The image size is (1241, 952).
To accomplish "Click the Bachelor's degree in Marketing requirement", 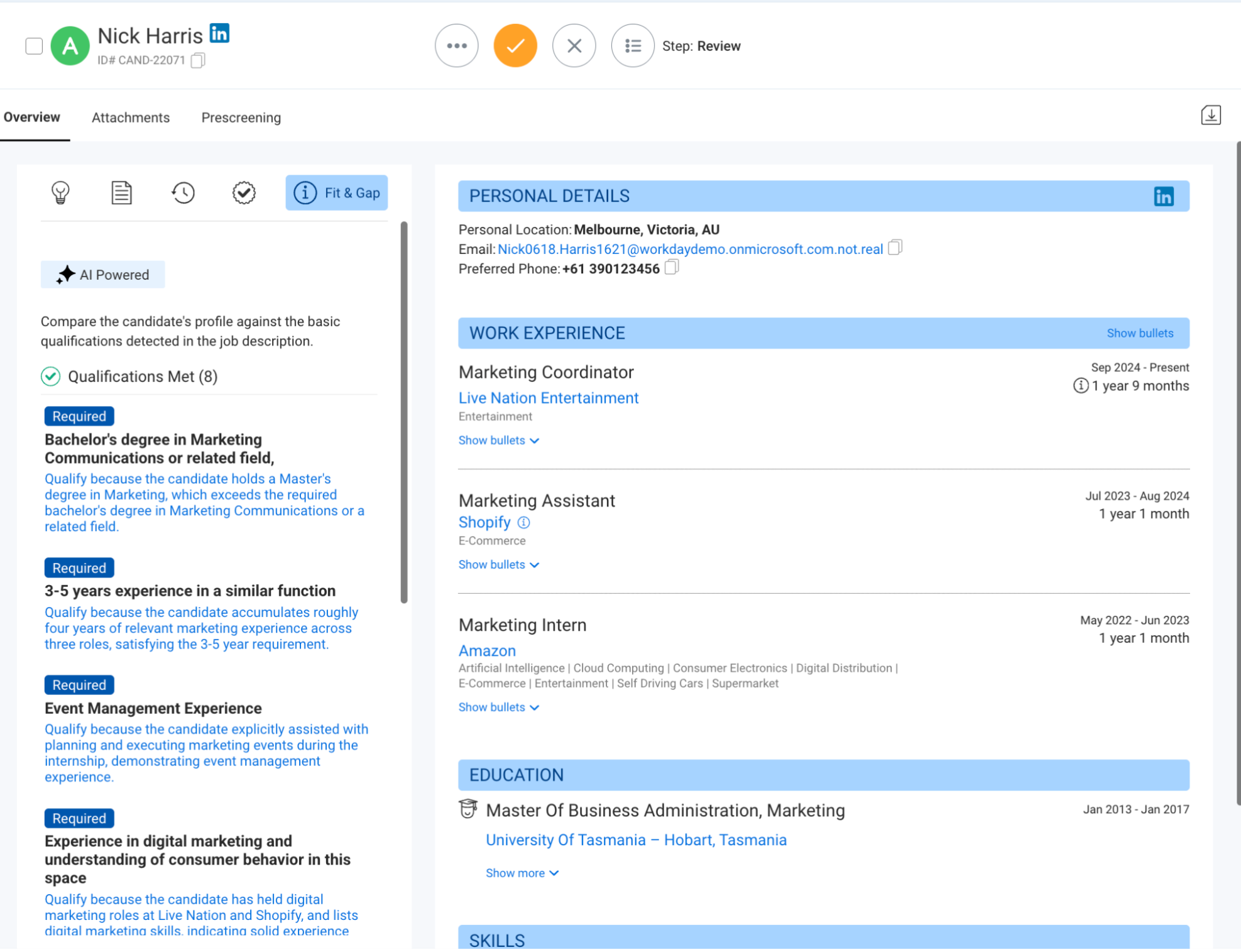I will pos(160,449).
